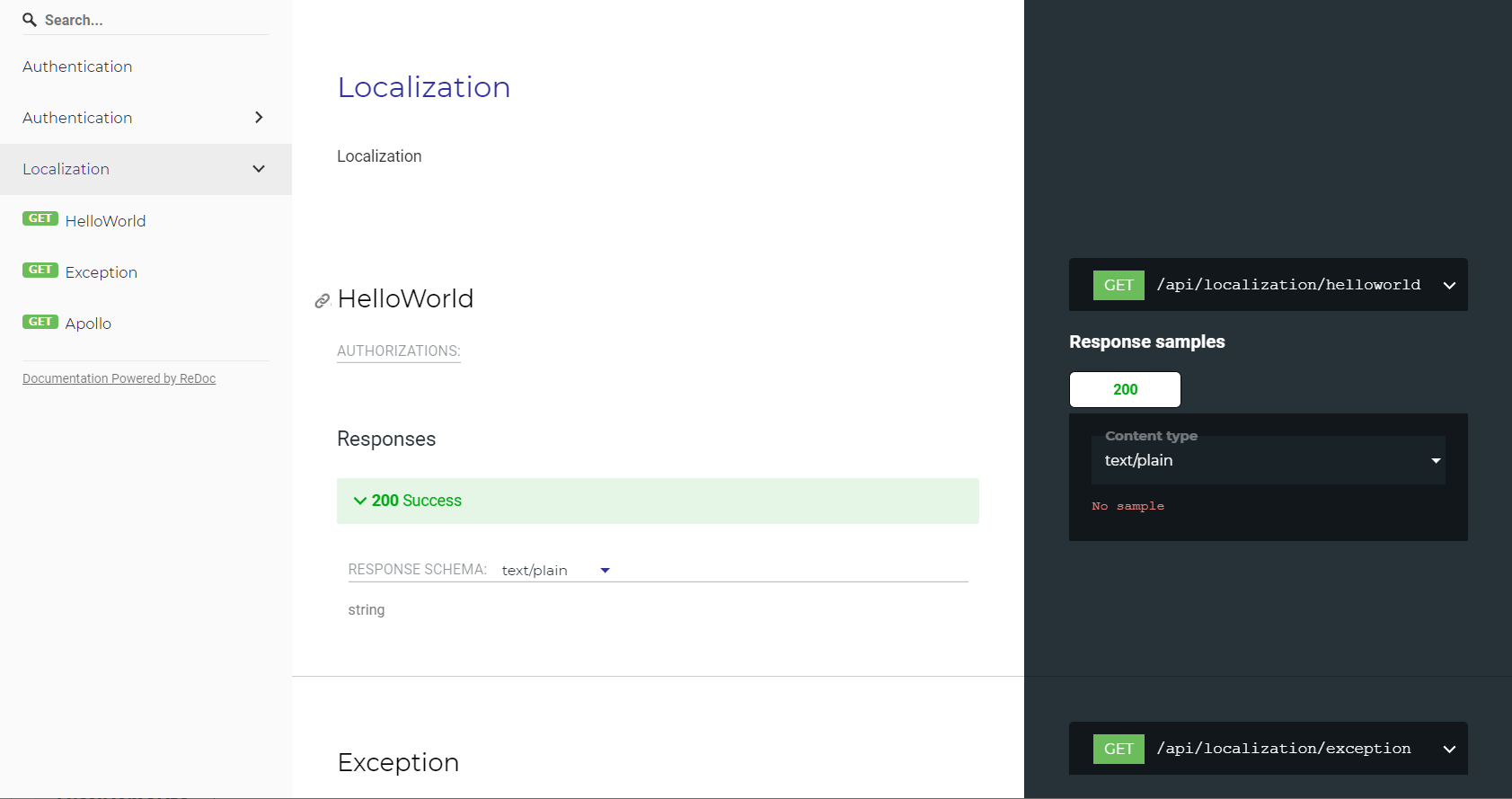Expand the Authentication sidebar chevron
Screen dimensions: 1512x799
[259, 118]
